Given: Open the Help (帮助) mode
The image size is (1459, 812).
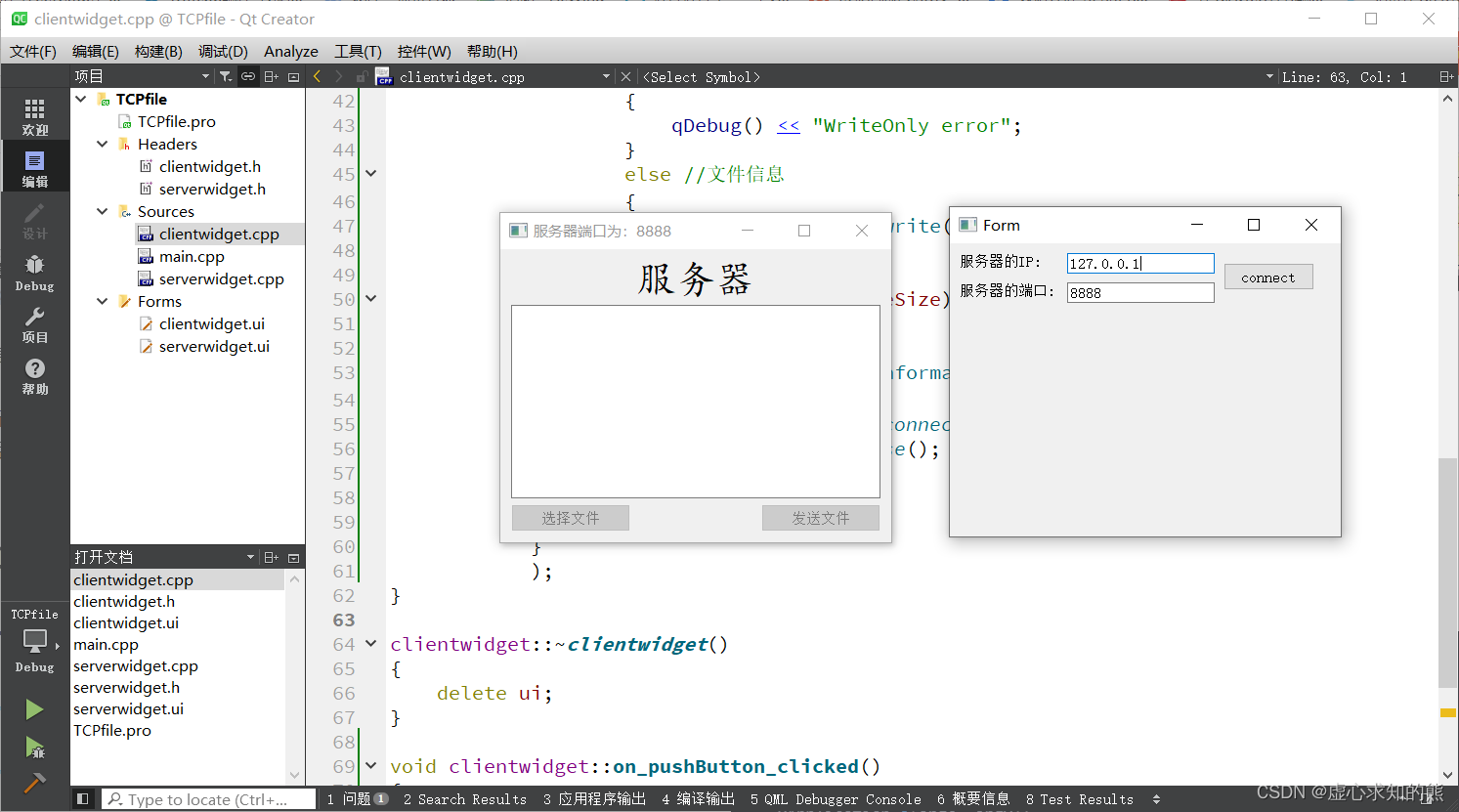Looking at the screenshot, I should 34,376.
